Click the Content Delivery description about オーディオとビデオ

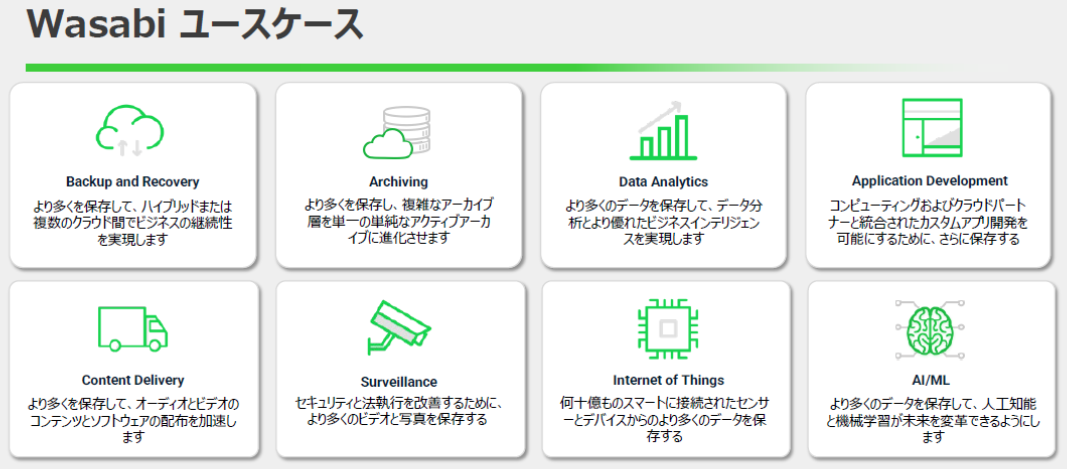tap(133, 420)
